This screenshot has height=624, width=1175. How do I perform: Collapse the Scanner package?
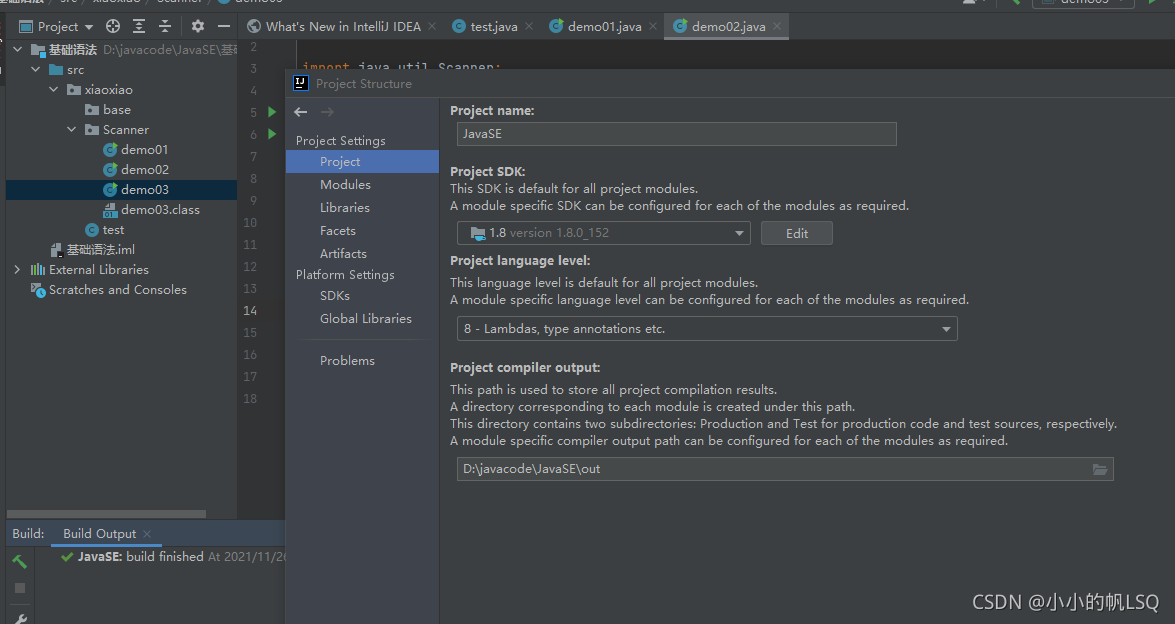(x=71, y=130)
